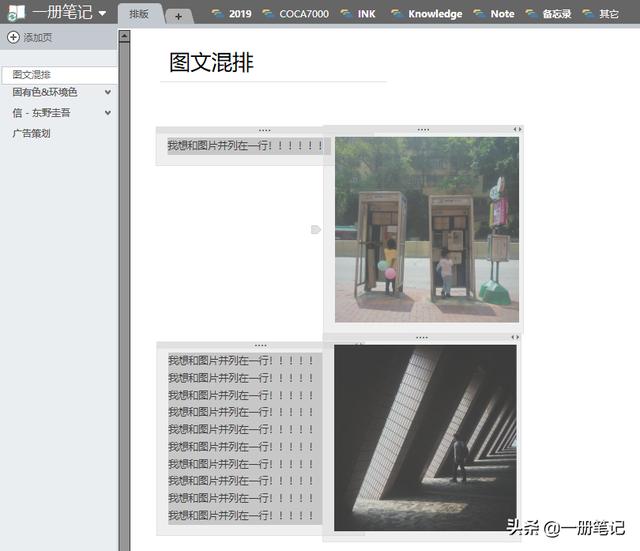Click top text container drag handle

point(264,130)
